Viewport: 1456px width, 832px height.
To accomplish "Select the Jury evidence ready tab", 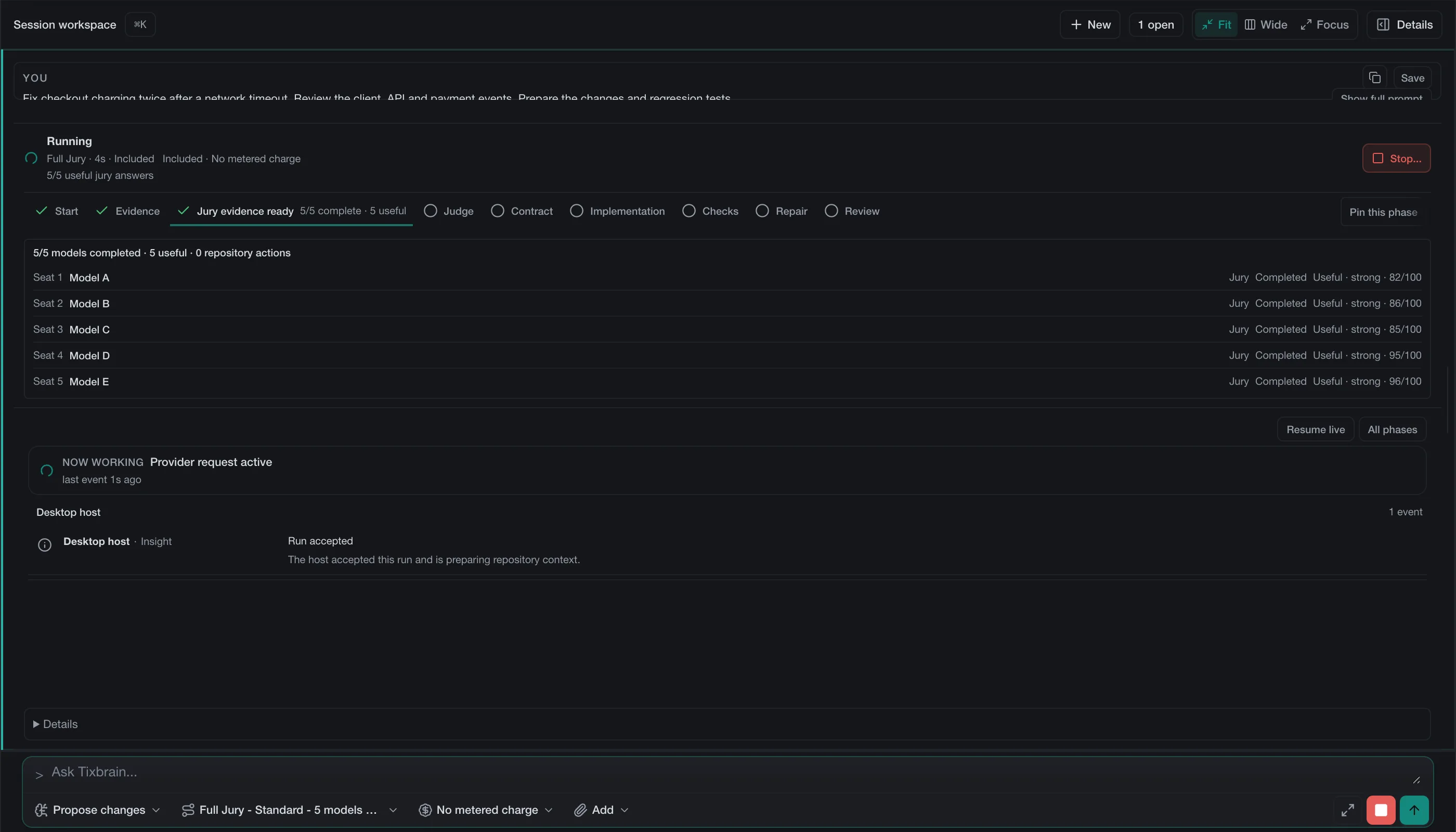I will click(x=291, y=211).
